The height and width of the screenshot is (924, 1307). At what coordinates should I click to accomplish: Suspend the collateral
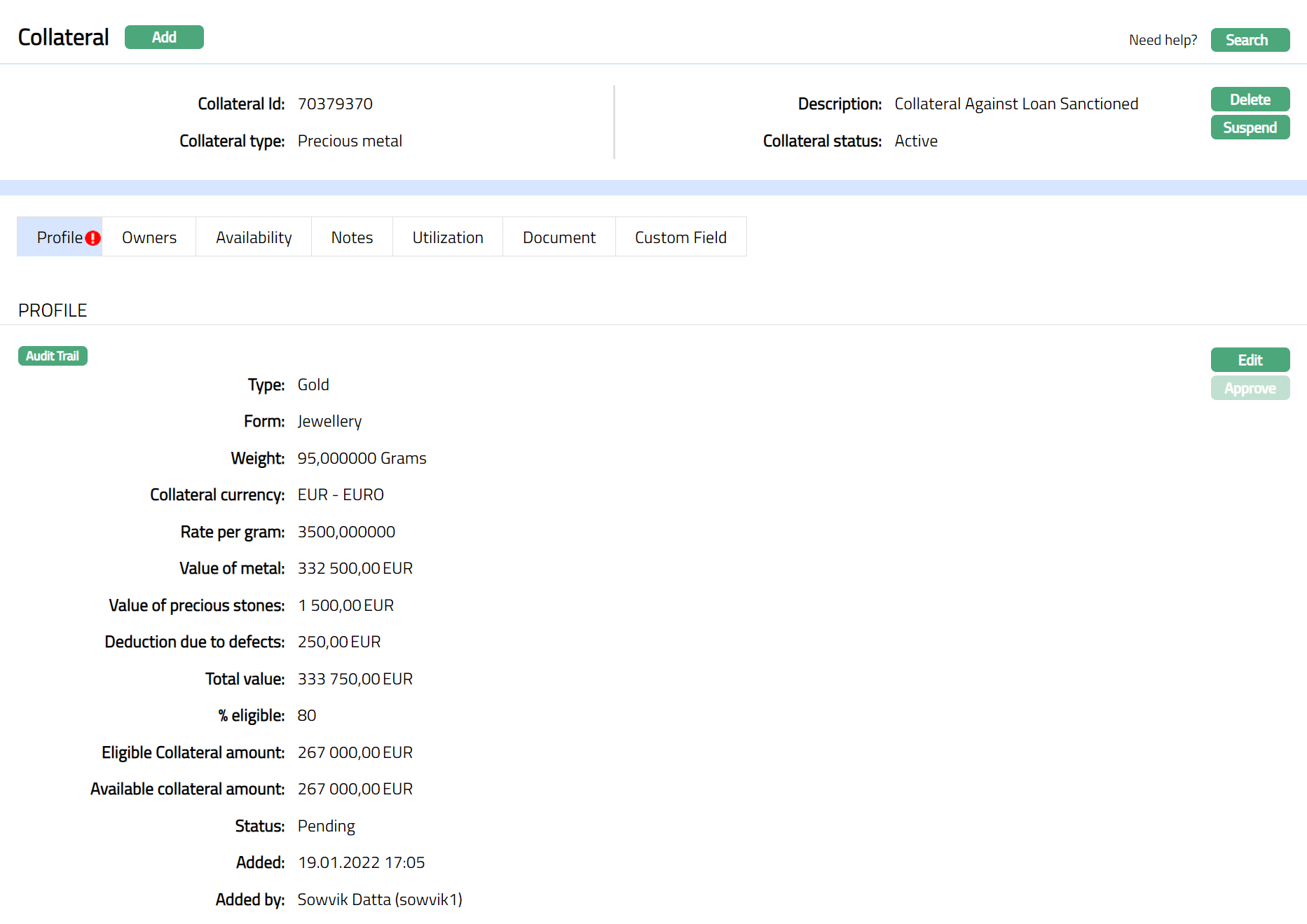point(1250,127)
